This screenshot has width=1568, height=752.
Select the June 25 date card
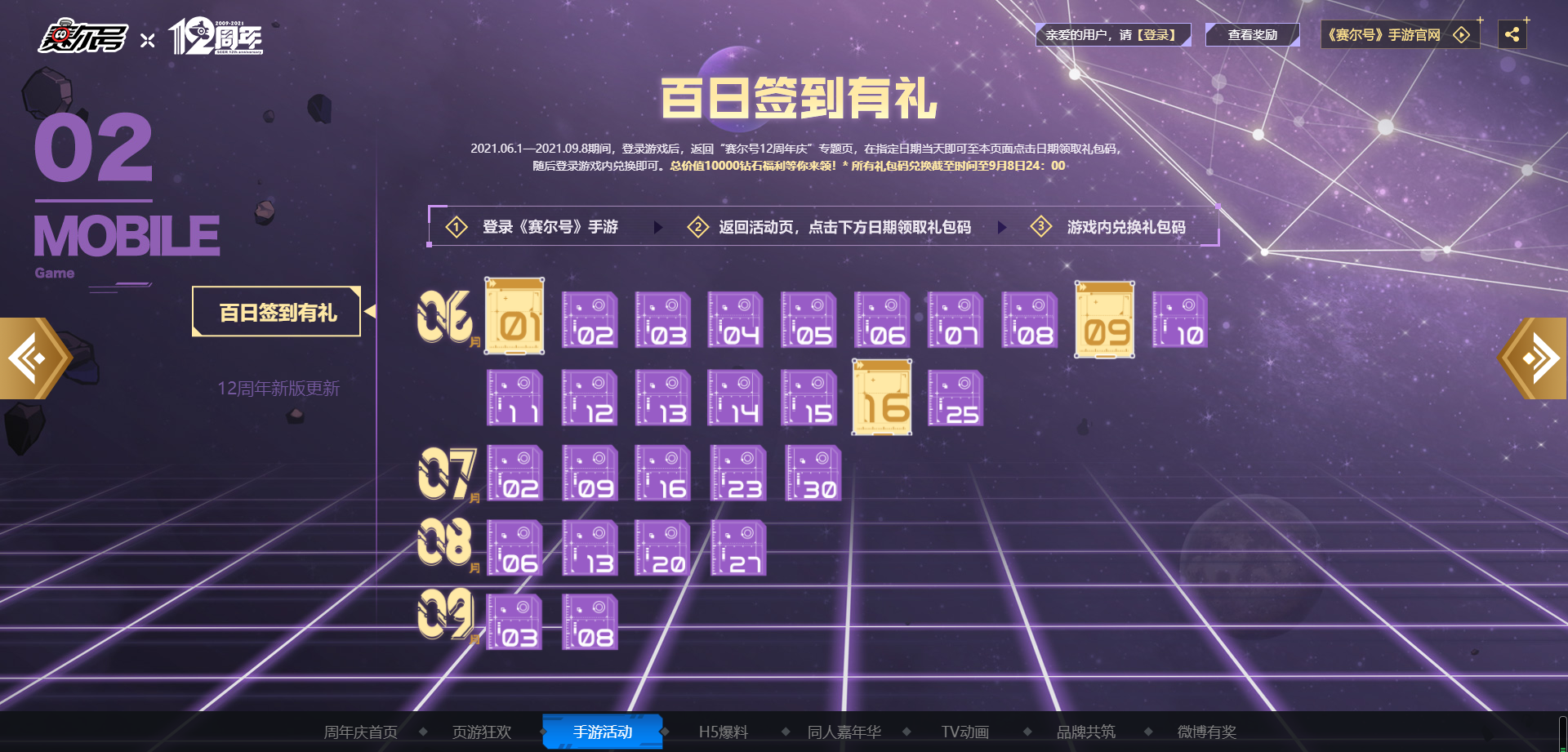pyautogui.click(x=955, y=398)
